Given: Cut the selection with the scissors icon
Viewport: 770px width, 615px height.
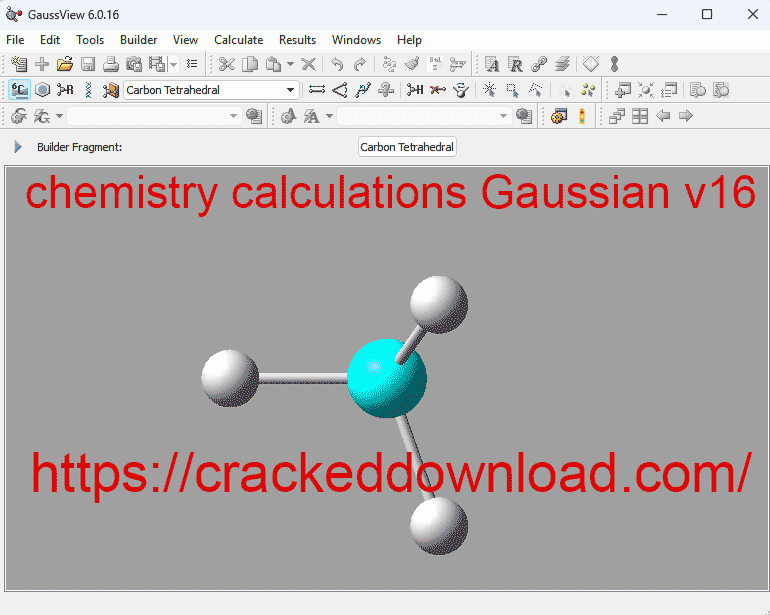Looking at the screenshot, I should [x=226, y=64].
